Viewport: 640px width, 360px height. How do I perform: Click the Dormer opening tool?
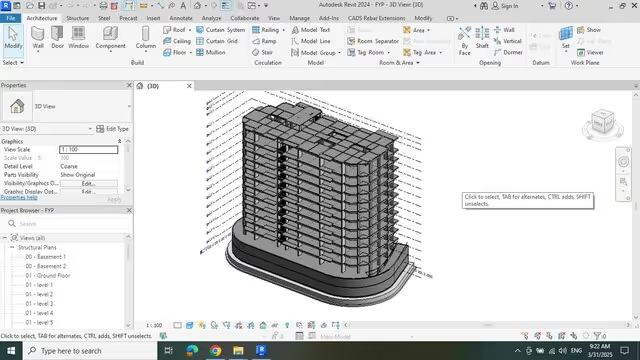[508, 52]
